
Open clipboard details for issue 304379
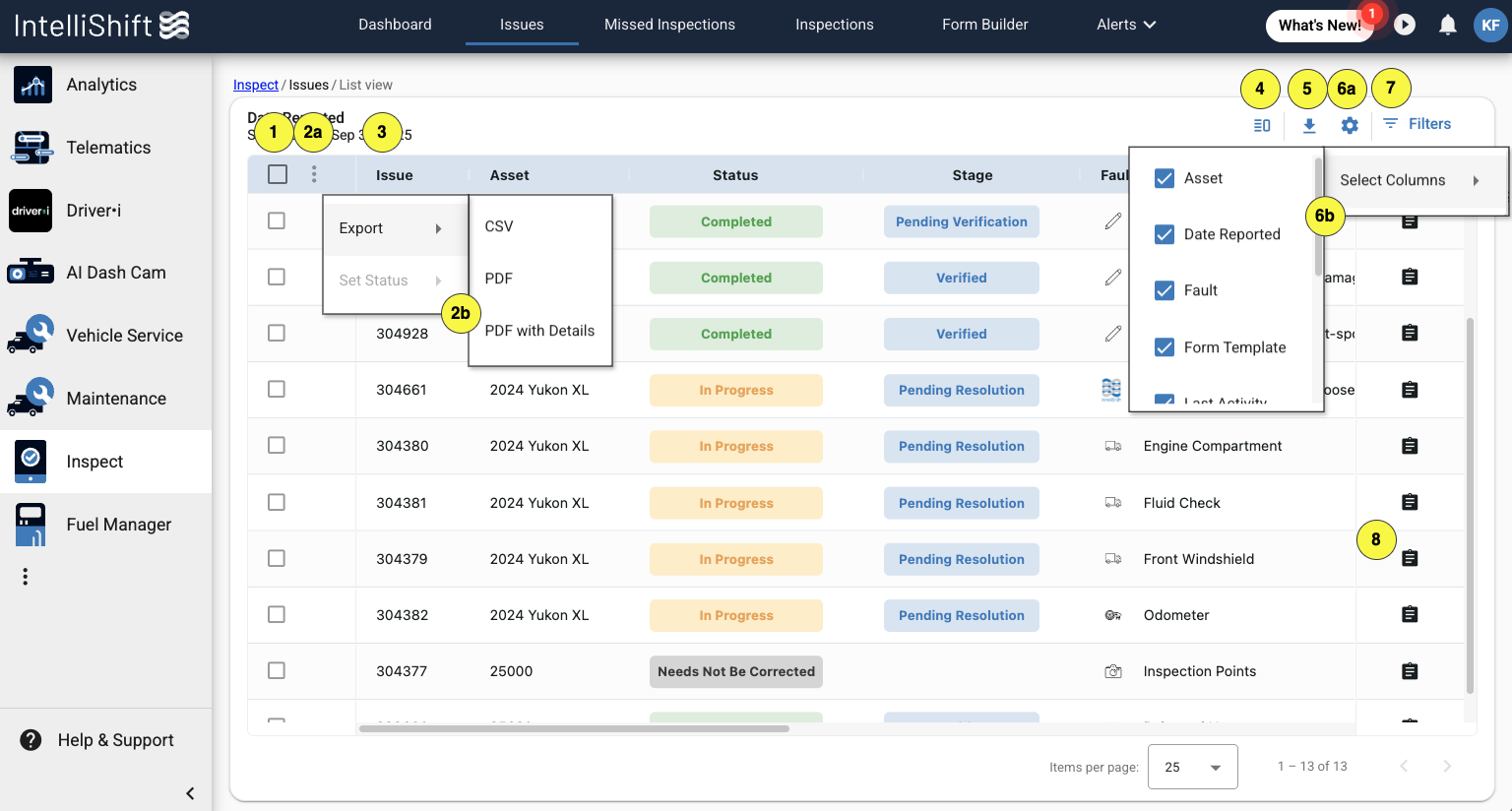[x=1410, y=558]
